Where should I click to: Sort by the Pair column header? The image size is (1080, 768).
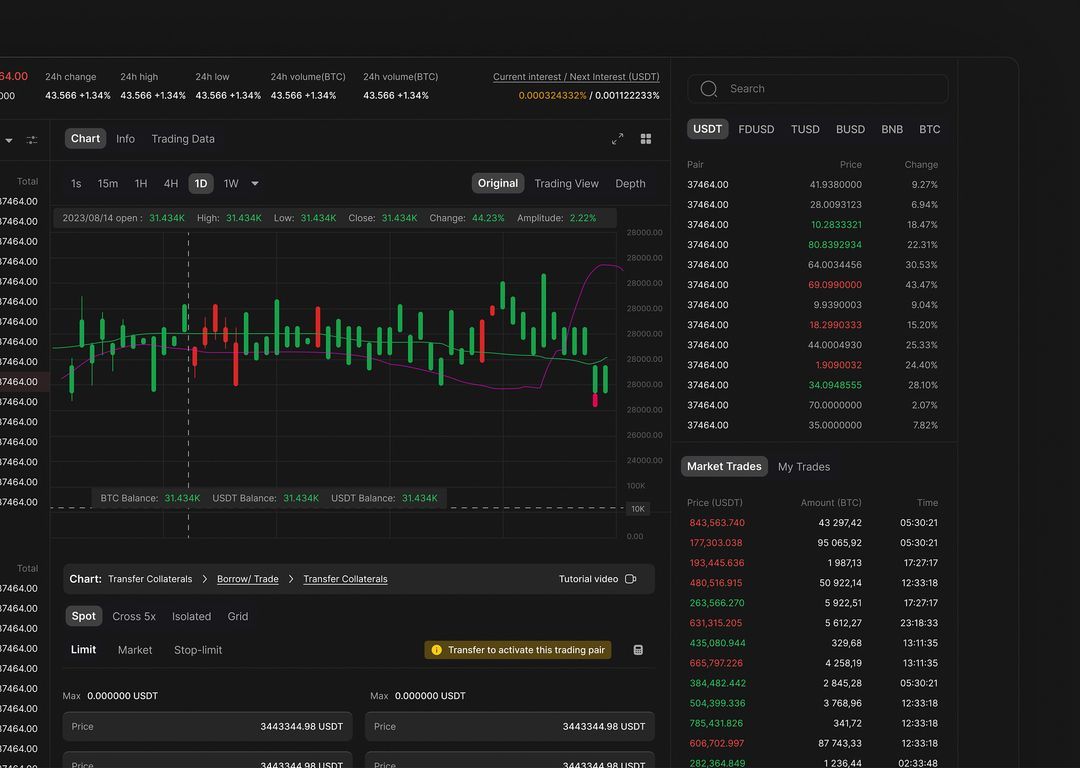coord(695,165)
